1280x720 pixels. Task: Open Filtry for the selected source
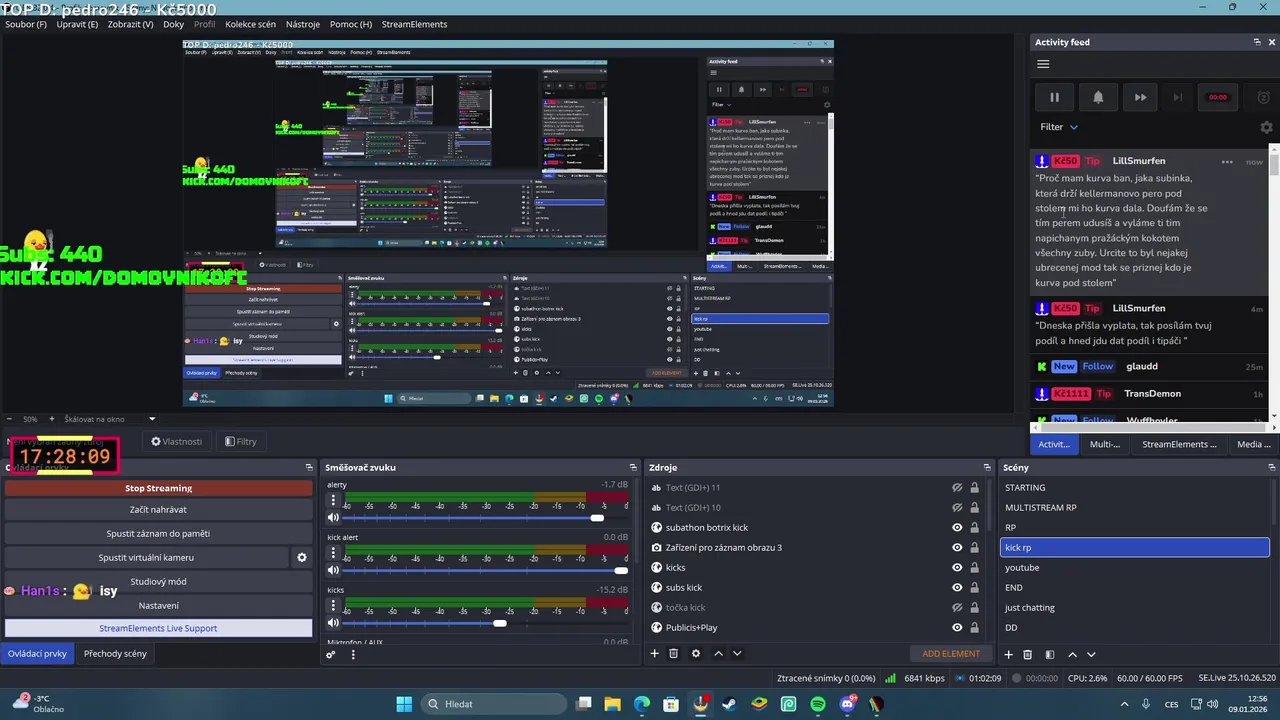pos(240,441)
